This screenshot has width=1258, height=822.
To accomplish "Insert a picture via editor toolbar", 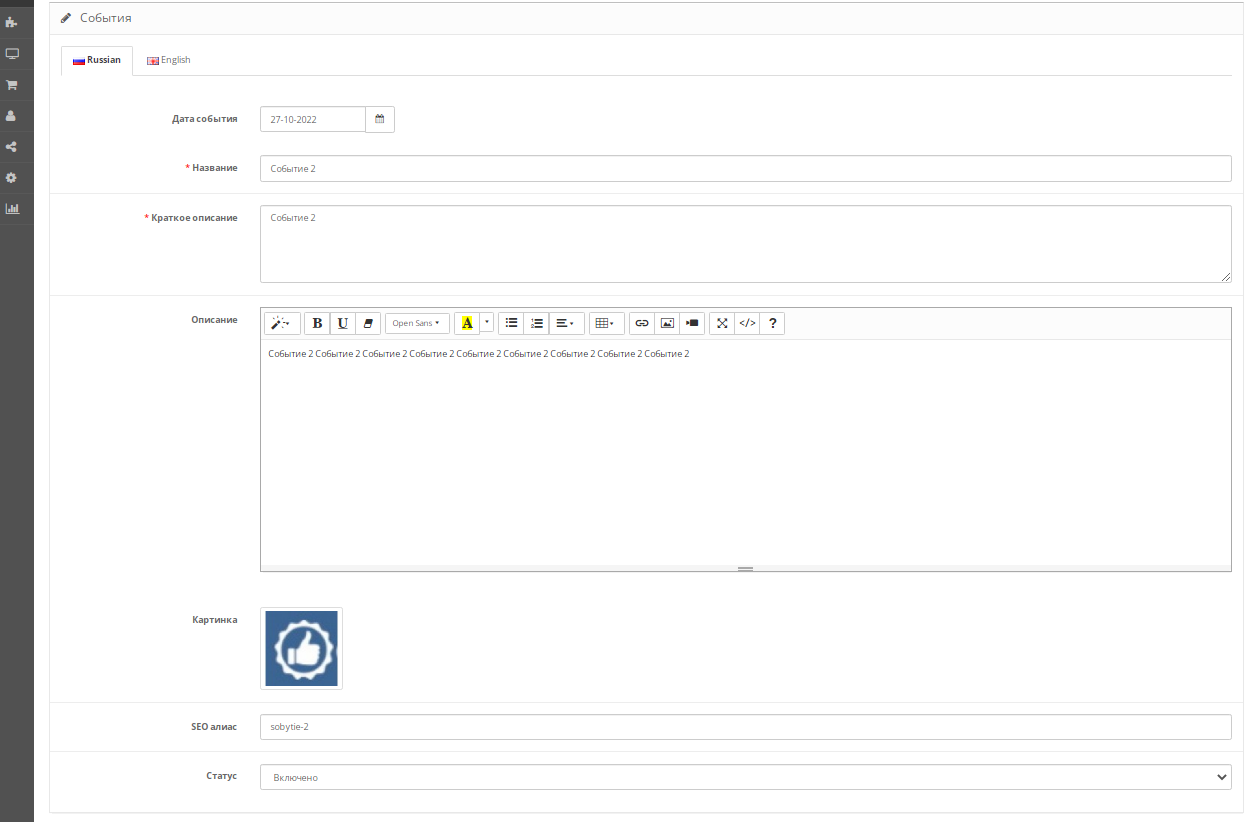I will 667,323.
